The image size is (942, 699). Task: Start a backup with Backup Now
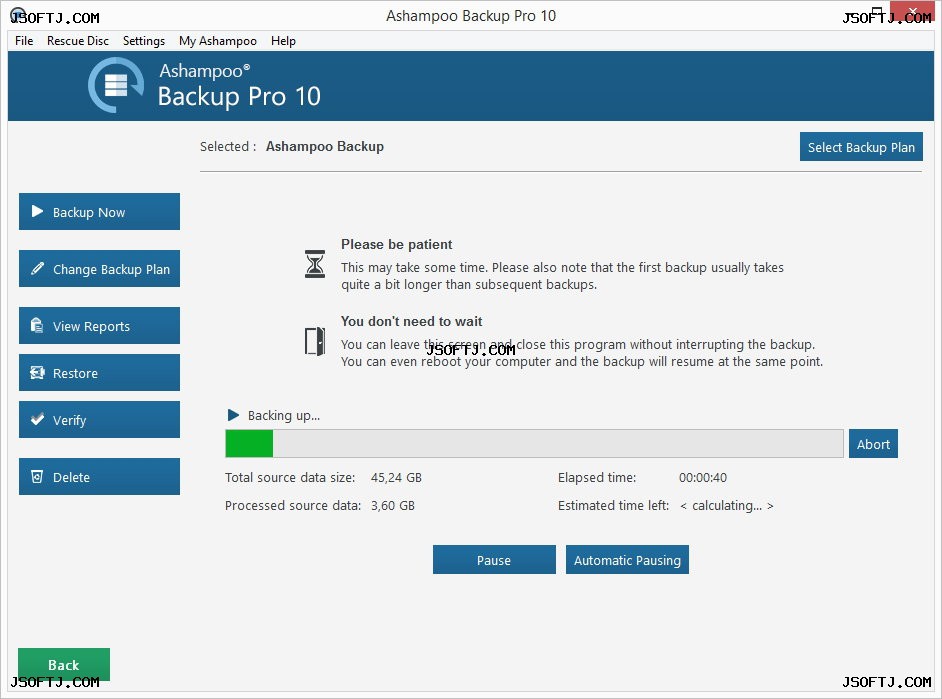point(99,211)
